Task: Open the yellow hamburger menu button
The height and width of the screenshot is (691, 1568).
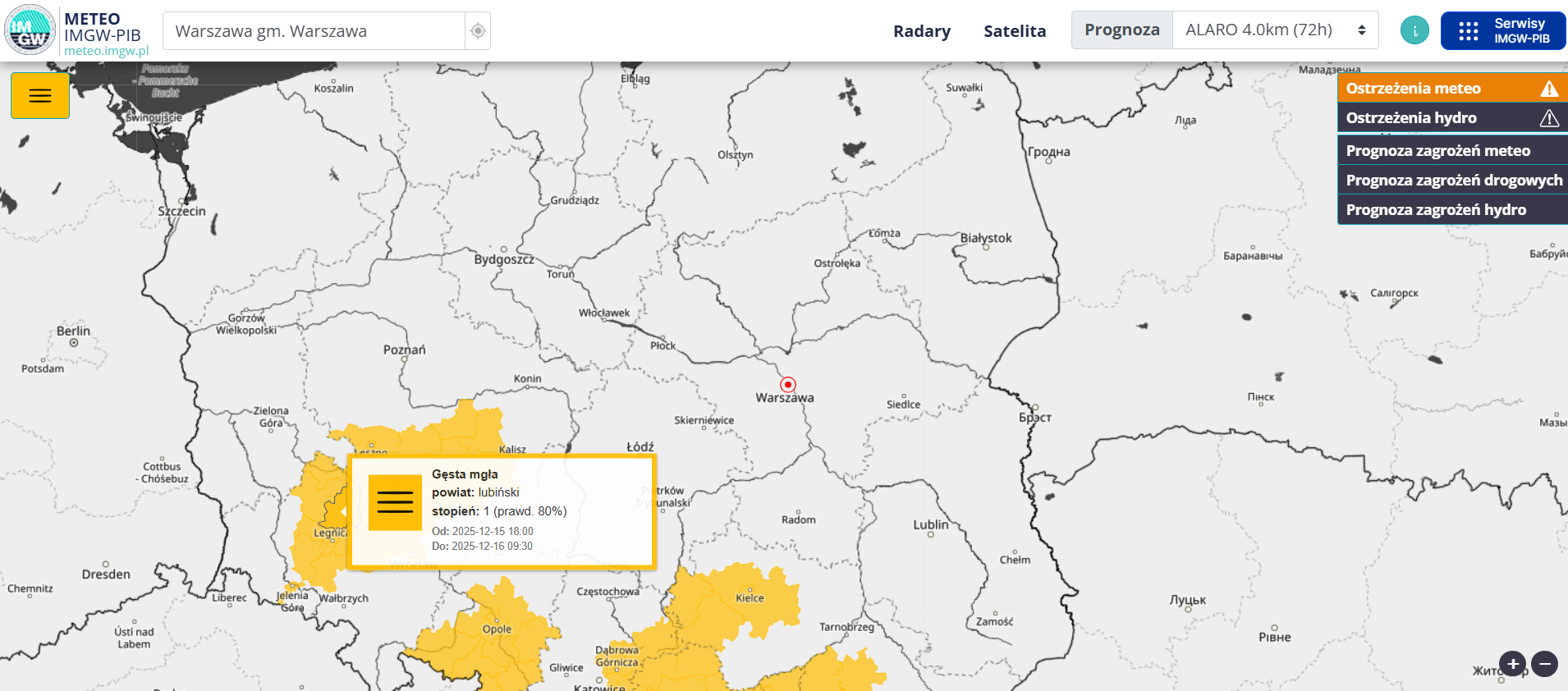Action: coord(39,96)
